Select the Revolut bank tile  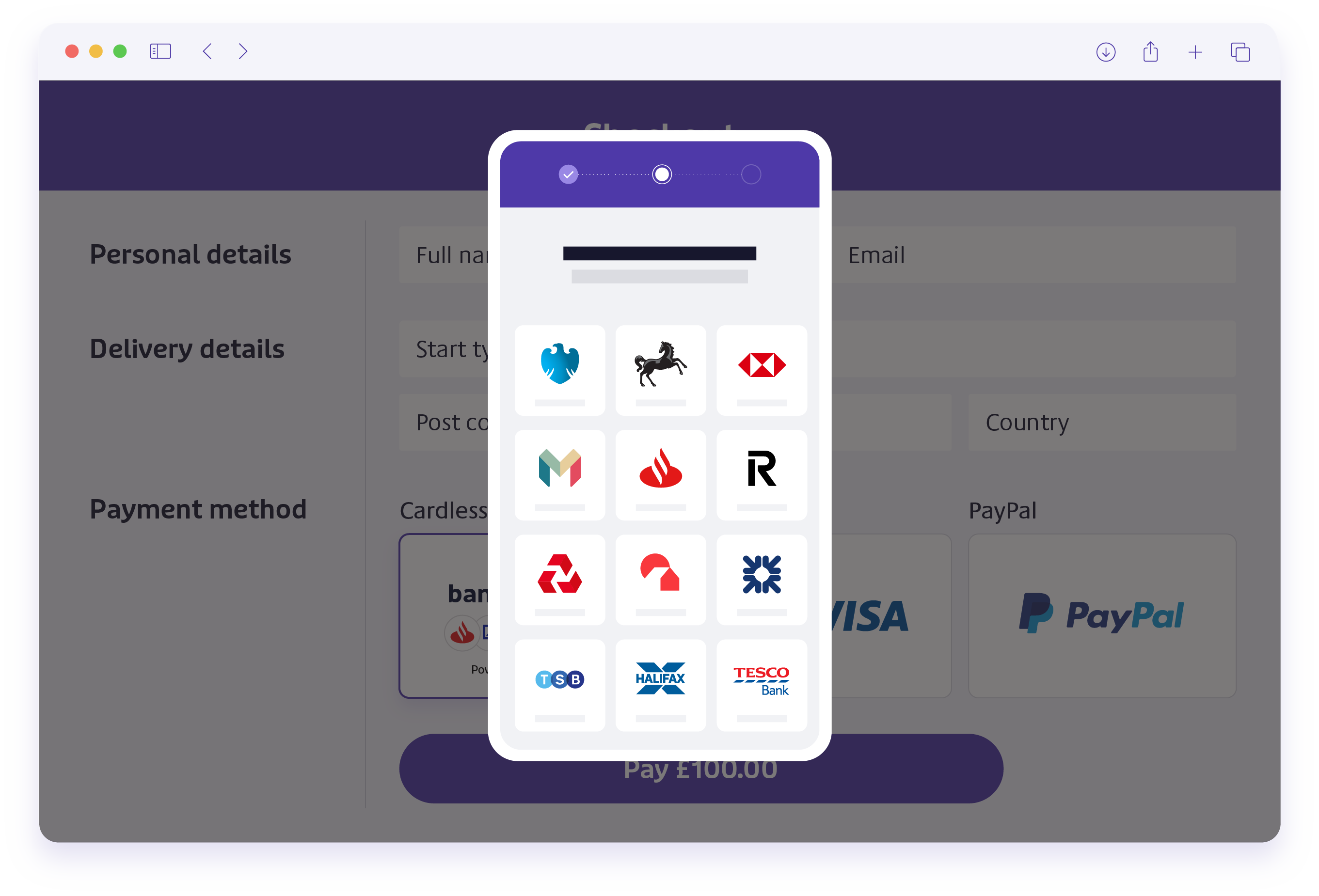[762, 475]
